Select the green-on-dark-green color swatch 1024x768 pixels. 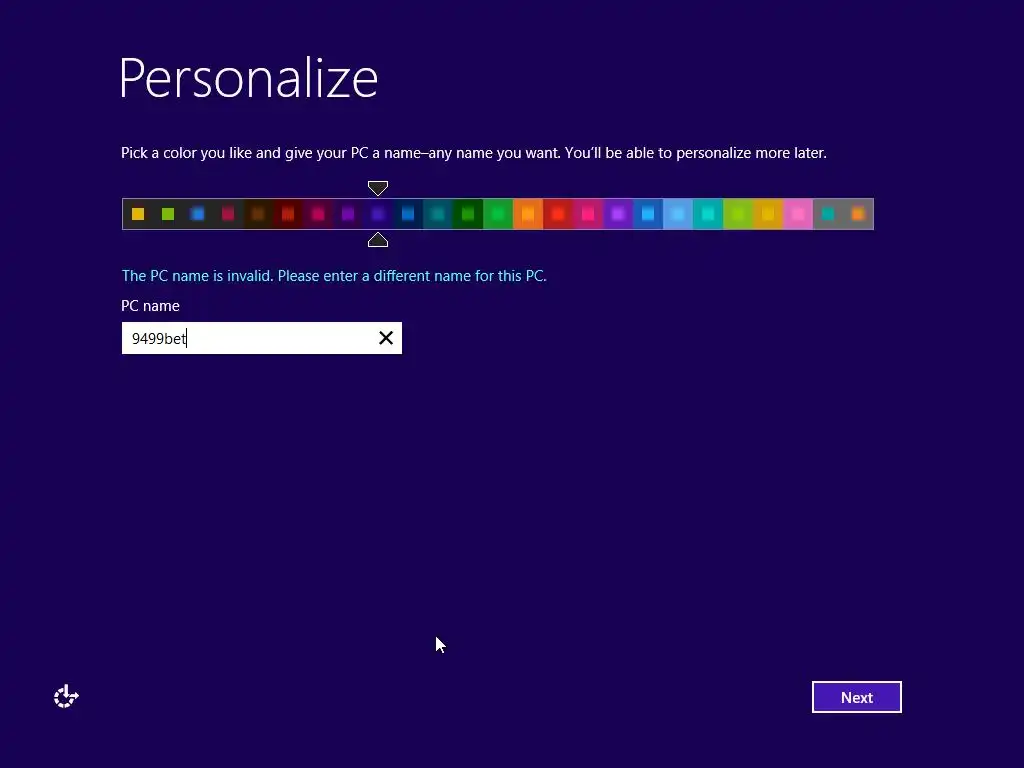(468, 214)
